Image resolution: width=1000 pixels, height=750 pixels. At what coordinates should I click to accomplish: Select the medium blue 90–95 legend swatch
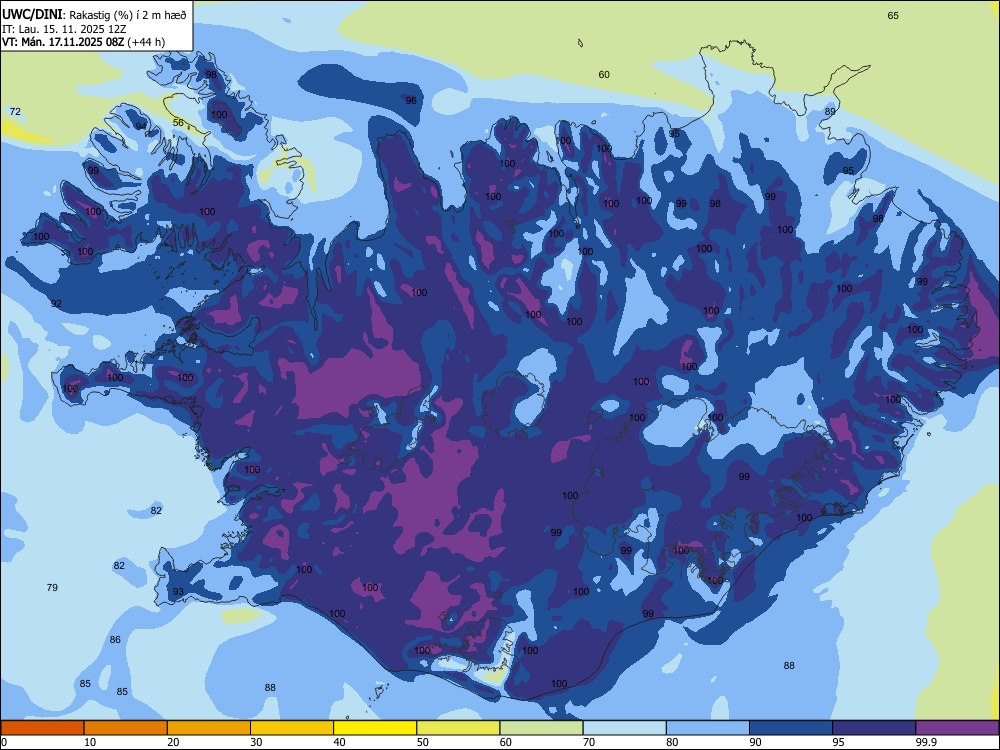[x=791, y=728]
